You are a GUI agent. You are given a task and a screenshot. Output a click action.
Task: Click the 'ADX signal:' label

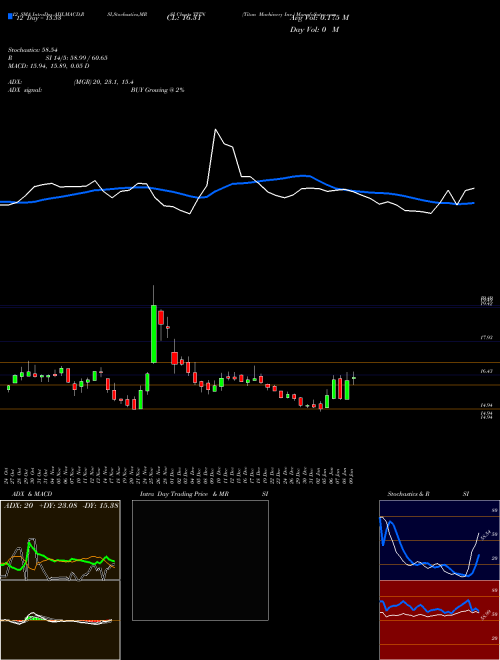pyautogui.click(x=25, y=90)
